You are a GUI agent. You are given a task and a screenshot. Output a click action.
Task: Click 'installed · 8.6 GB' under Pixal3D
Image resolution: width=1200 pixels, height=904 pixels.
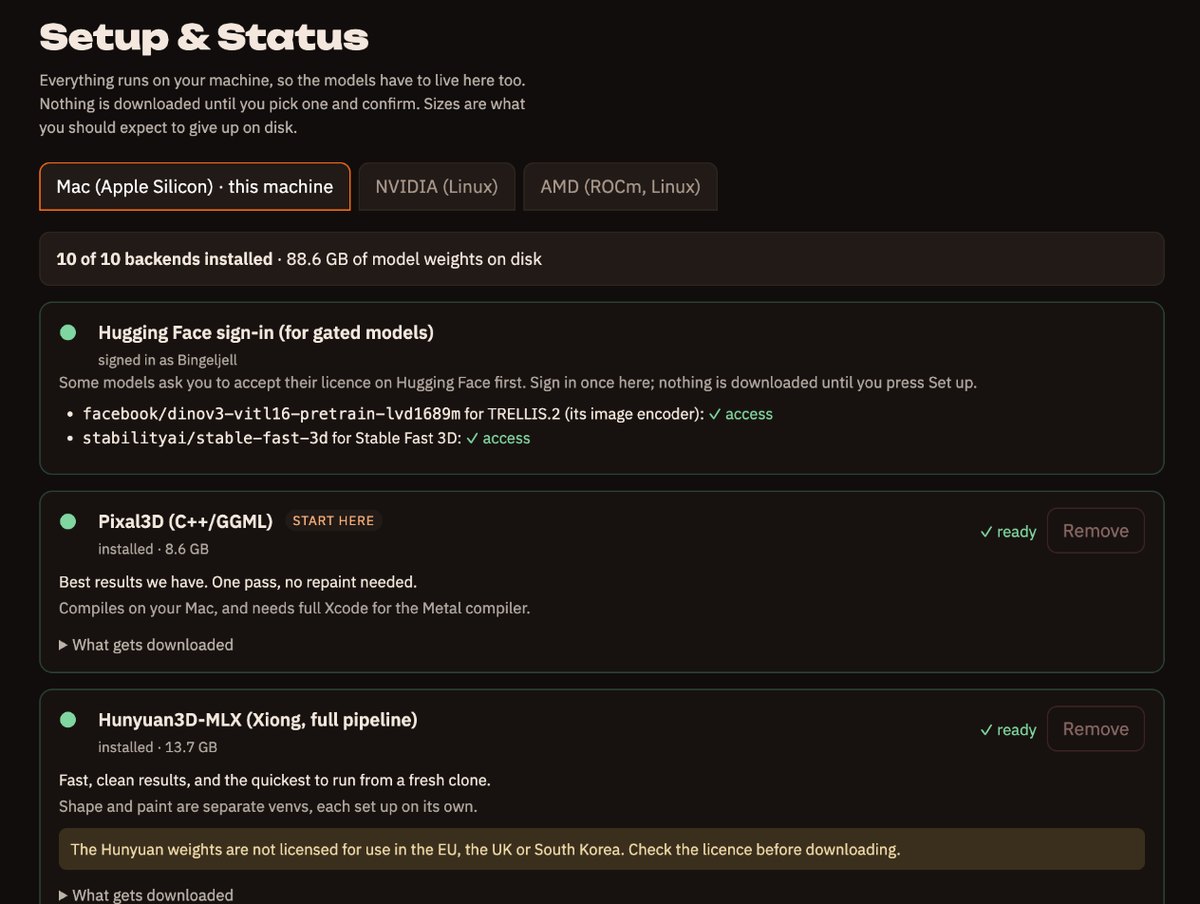coord(153,549)
